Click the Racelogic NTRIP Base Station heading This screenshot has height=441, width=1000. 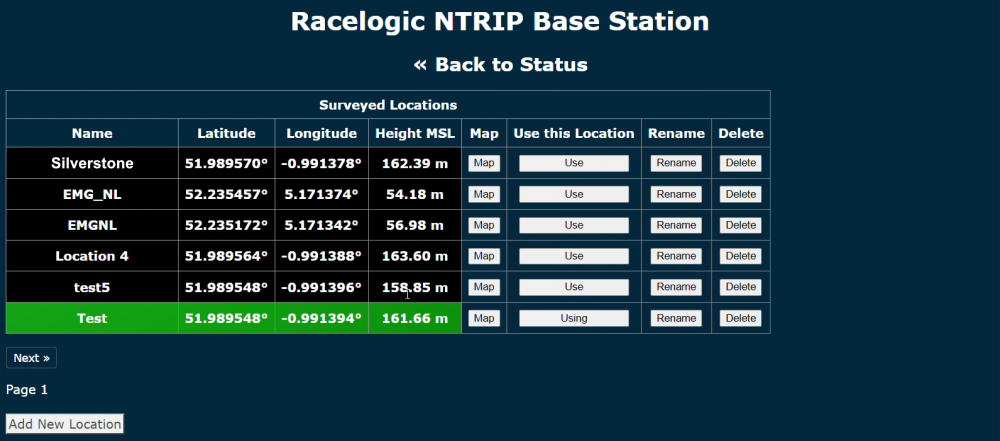[500, 21]
